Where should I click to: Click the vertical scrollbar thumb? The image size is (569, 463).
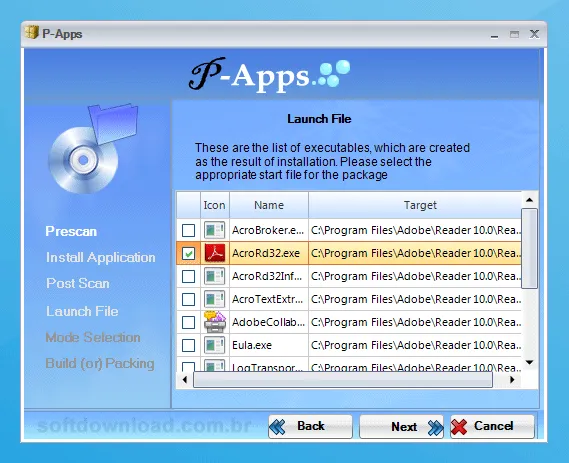coord(529,248)
